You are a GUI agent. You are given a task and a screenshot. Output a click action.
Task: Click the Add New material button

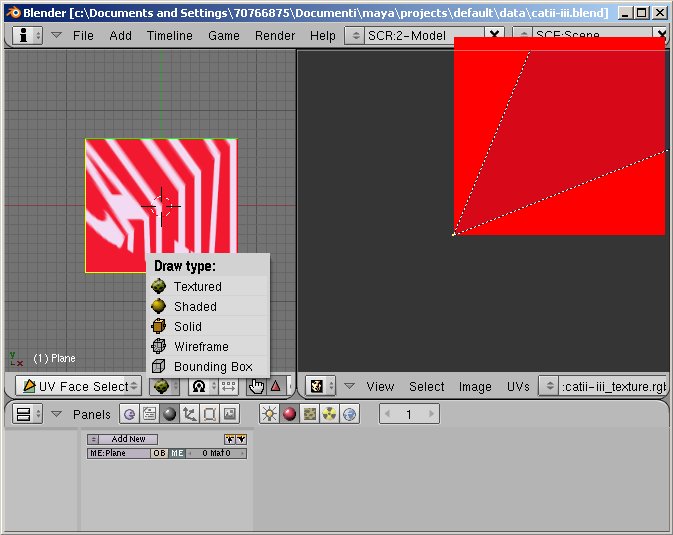pos(128,439)
